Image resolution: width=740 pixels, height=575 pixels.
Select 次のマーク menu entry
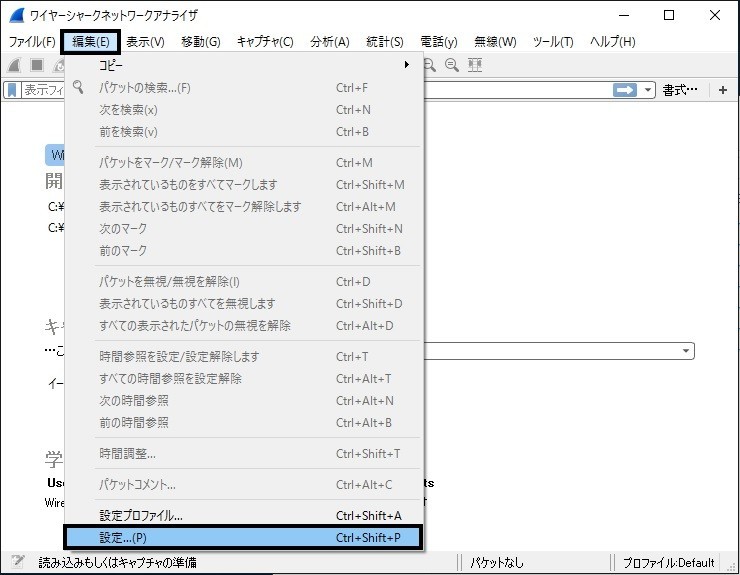(244, 228)
